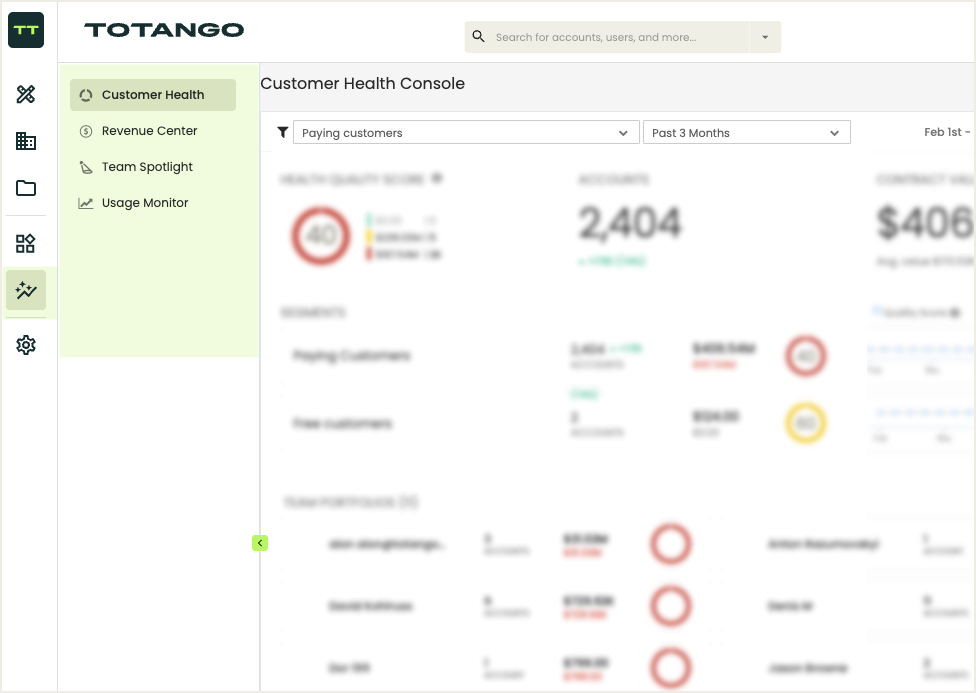Click the TT logo at the top of the sidebar
The width and height of the screenshot is (976, 693).
click(x=26, y=30)
